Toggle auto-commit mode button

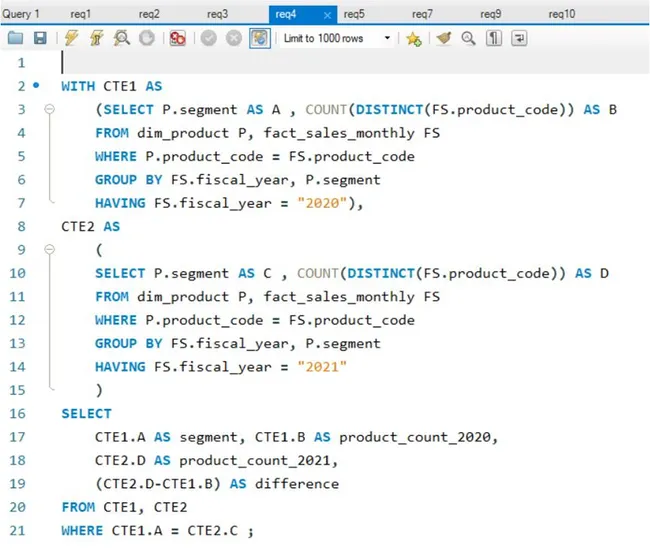click(260, 38)
